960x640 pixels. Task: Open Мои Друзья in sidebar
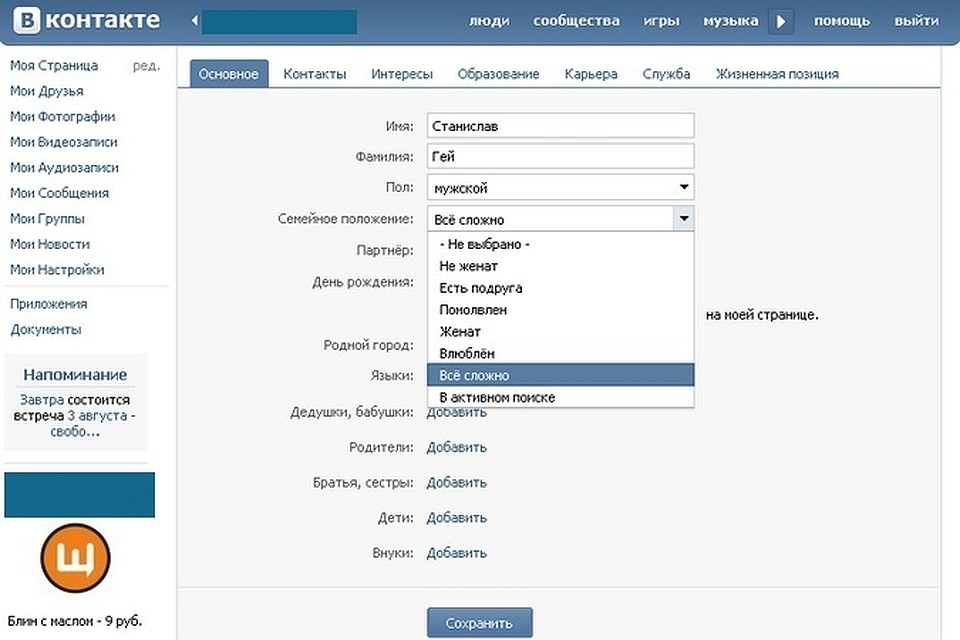tap(47, 91)
